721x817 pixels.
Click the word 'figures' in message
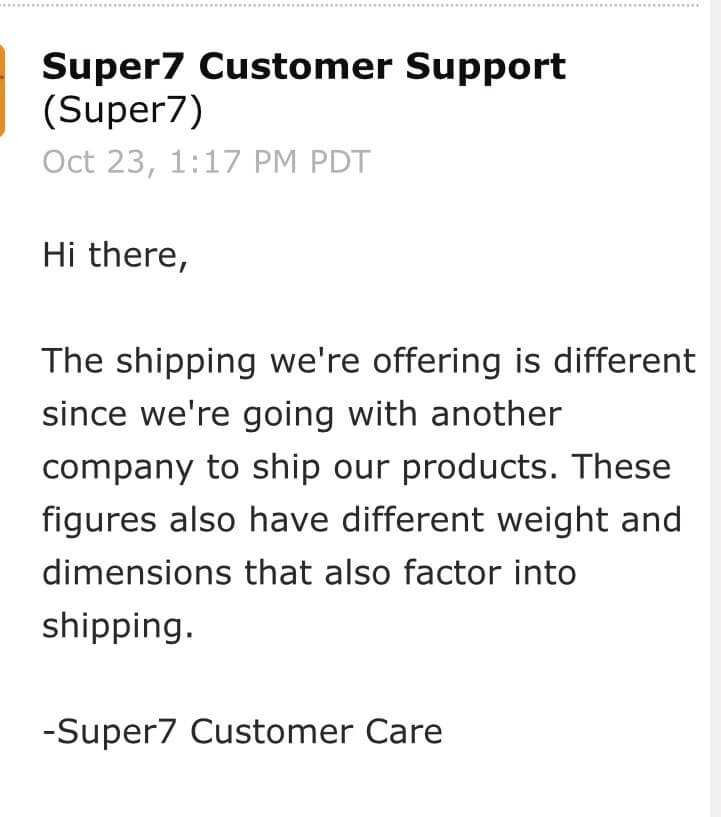[x=99, y=521]
